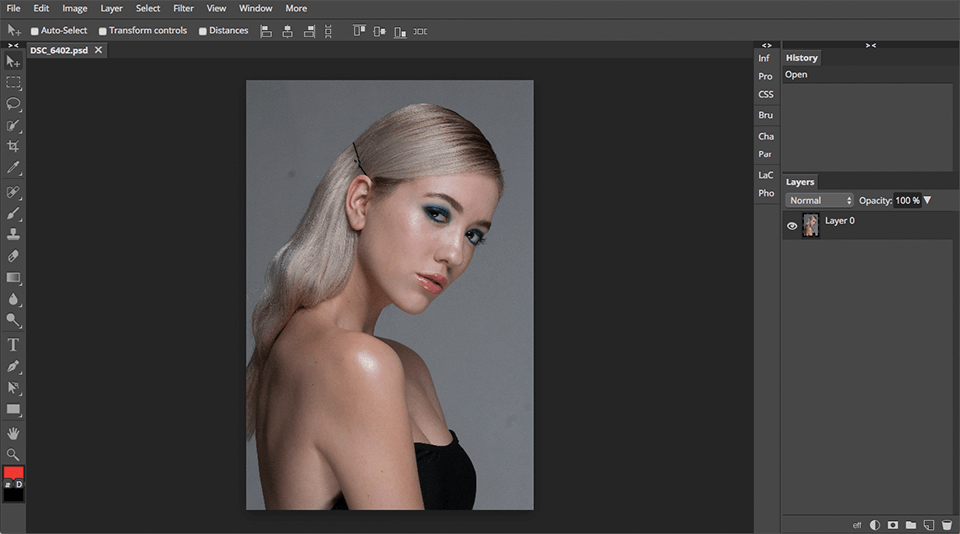This screenshot has width=960, height=534.
Task: Click the eff layer effects button
Action: [x=857, y=524]
